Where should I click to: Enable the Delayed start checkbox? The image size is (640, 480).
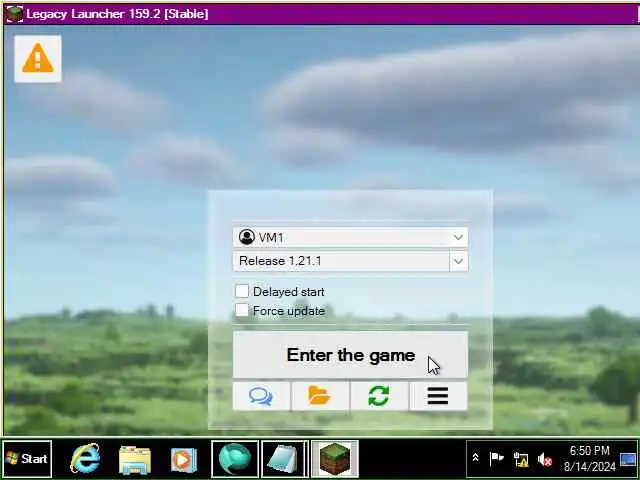tap(242, 291)
